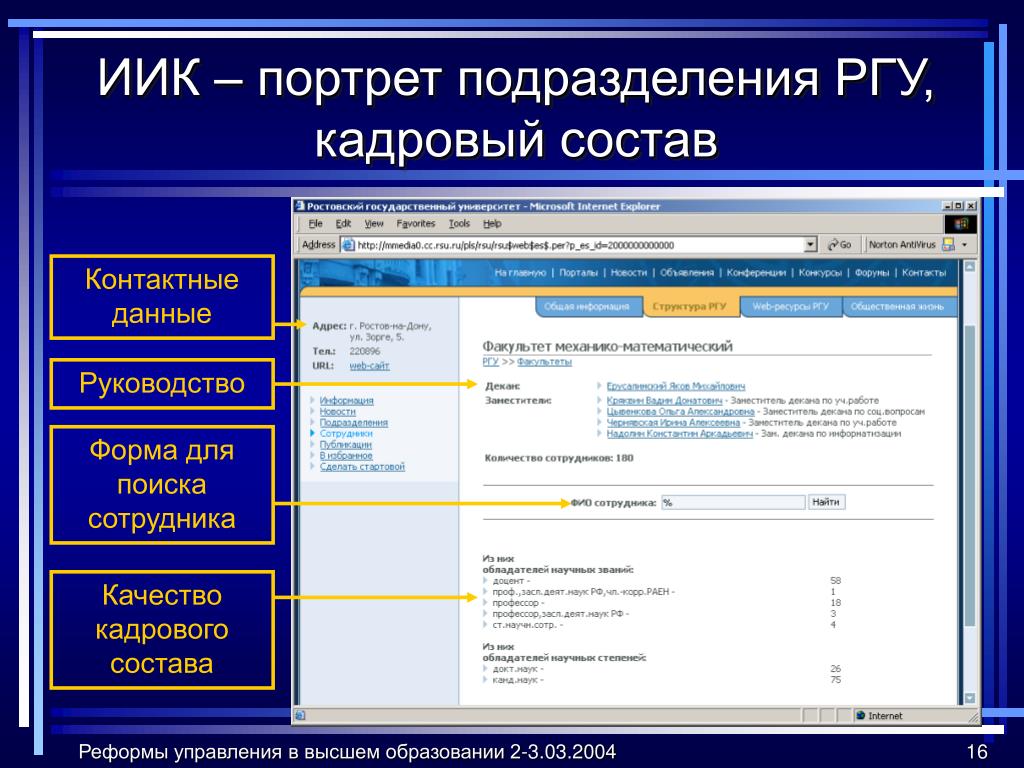The height and width of the screenshot is (768, 1024).
Task: Switch to 'Общая информация' tab
Action: (x=586, y=306)
